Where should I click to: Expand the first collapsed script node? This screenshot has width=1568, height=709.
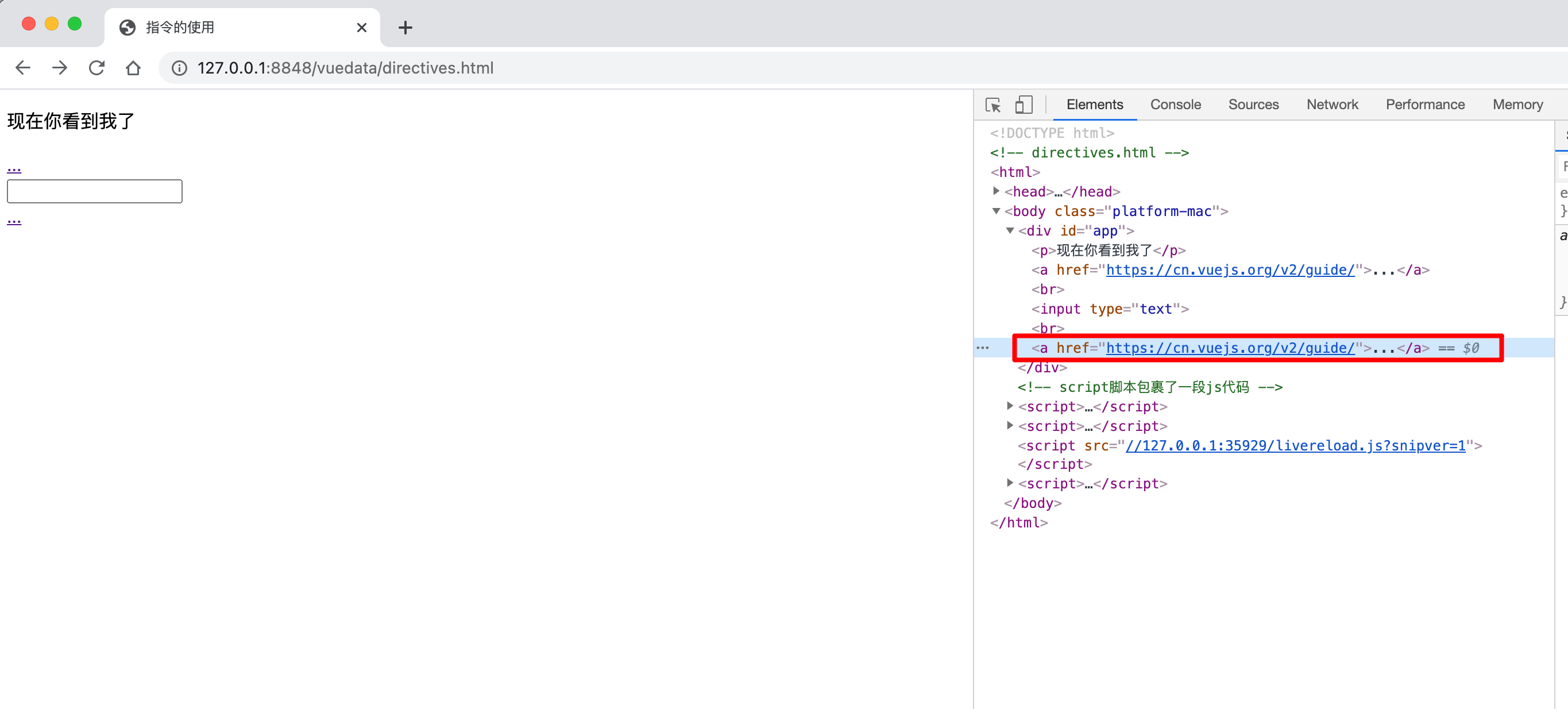tap(1010, 406)
